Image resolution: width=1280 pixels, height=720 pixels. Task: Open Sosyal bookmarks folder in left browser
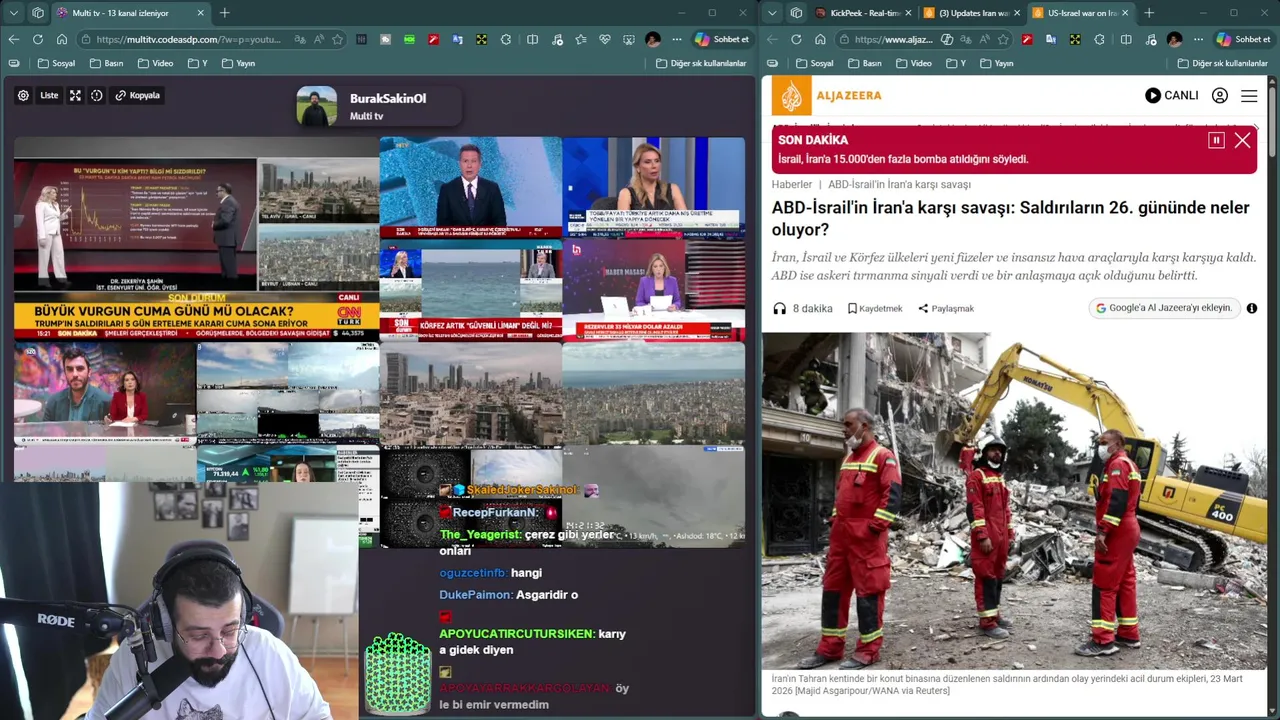[56, 63]
